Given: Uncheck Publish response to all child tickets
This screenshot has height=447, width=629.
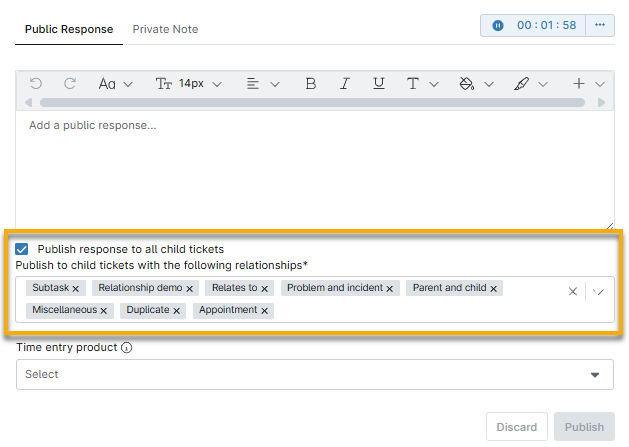Looking at the screenshot, I should pyautogui.click(x=22, y=249).
